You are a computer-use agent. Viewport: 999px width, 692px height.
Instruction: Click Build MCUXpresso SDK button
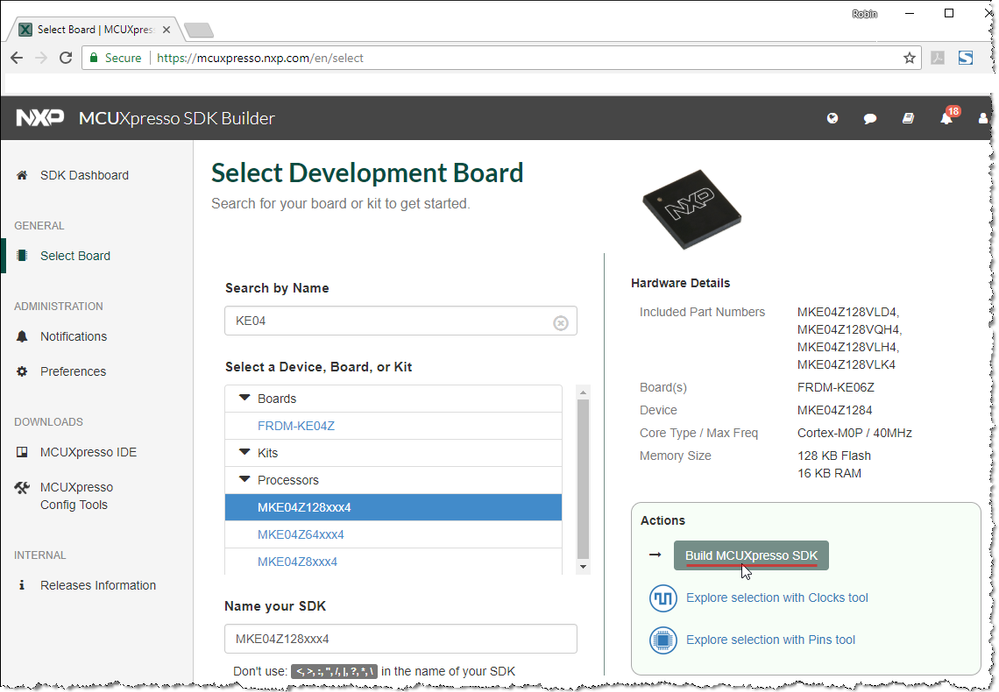[x=751, y=556]
